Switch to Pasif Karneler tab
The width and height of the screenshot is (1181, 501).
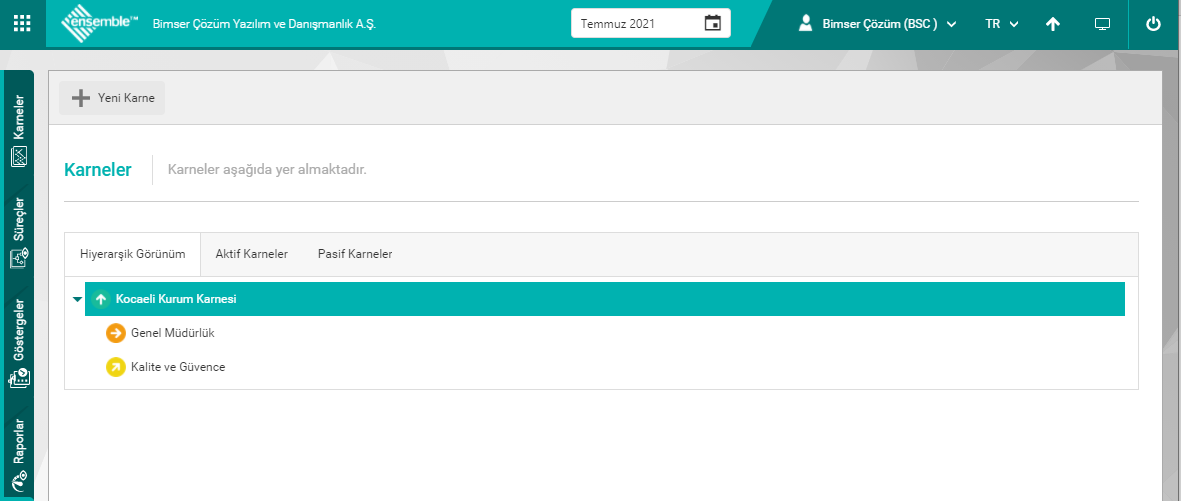355,255
